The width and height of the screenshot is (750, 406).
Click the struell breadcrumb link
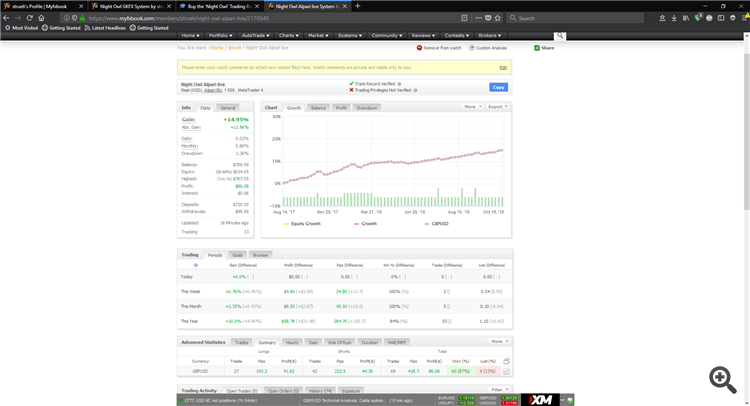(234, 48)
